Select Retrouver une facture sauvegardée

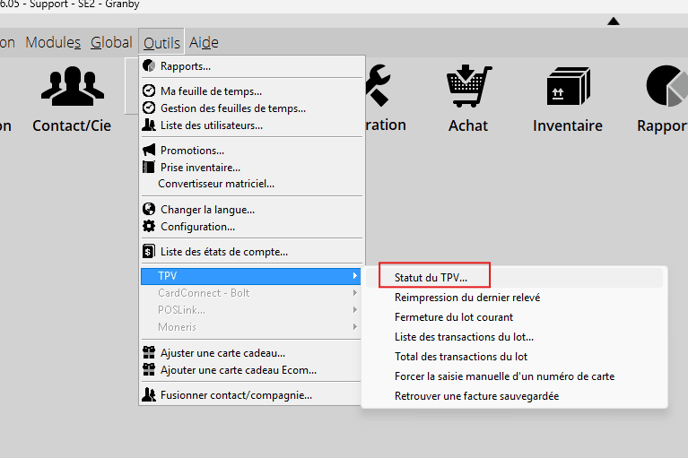476,396
